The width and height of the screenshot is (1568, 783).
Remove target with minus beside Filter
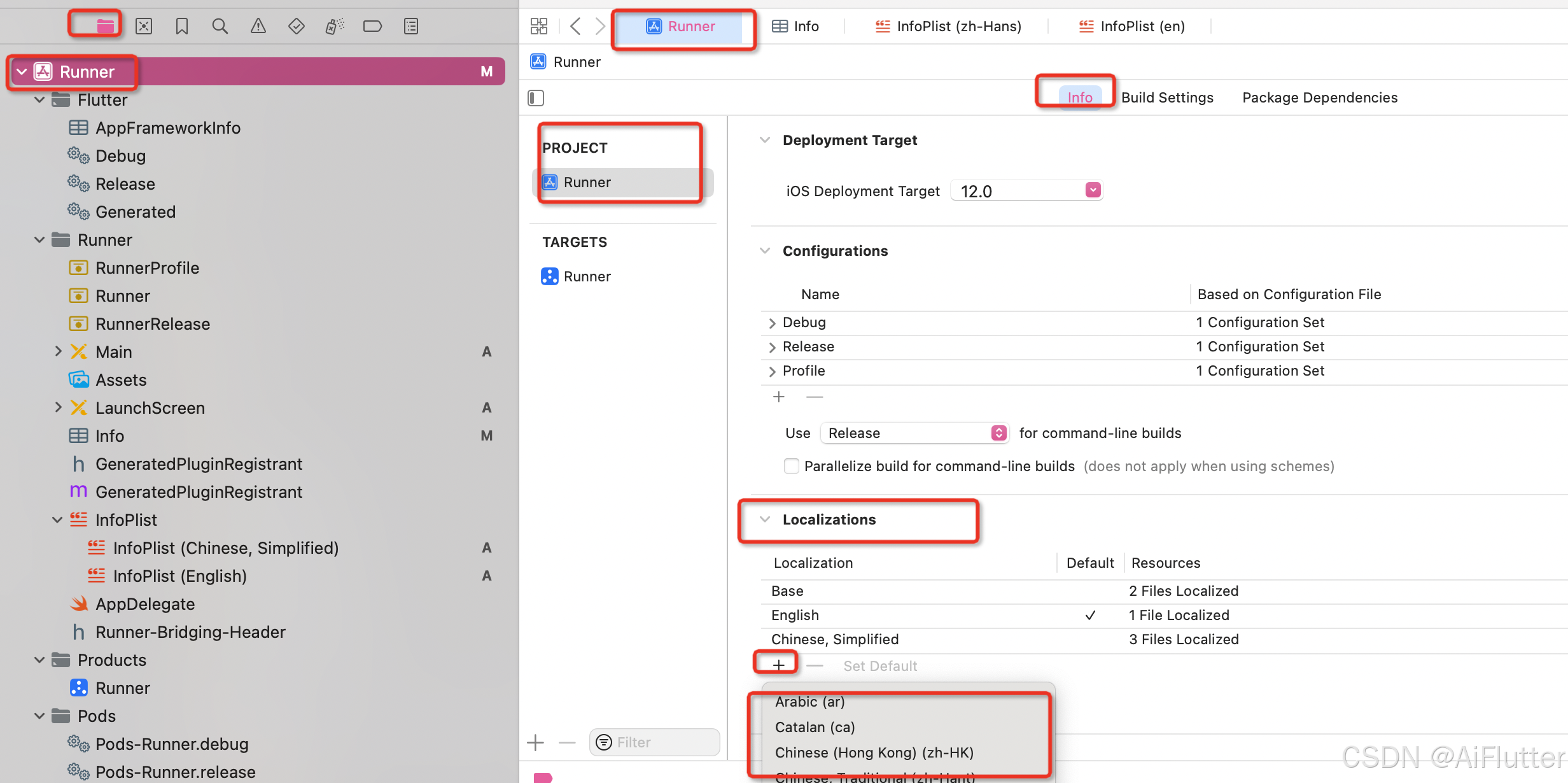[567, 742]
